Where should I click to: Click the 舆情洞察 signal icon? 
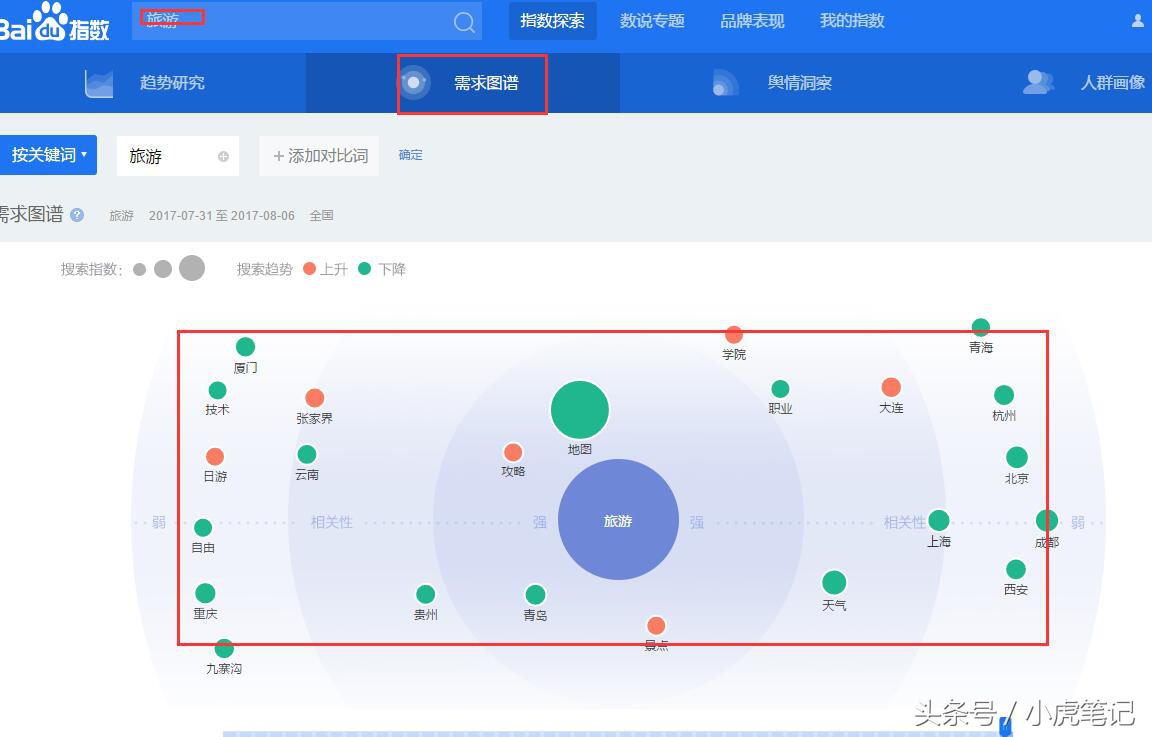(725, 82)
